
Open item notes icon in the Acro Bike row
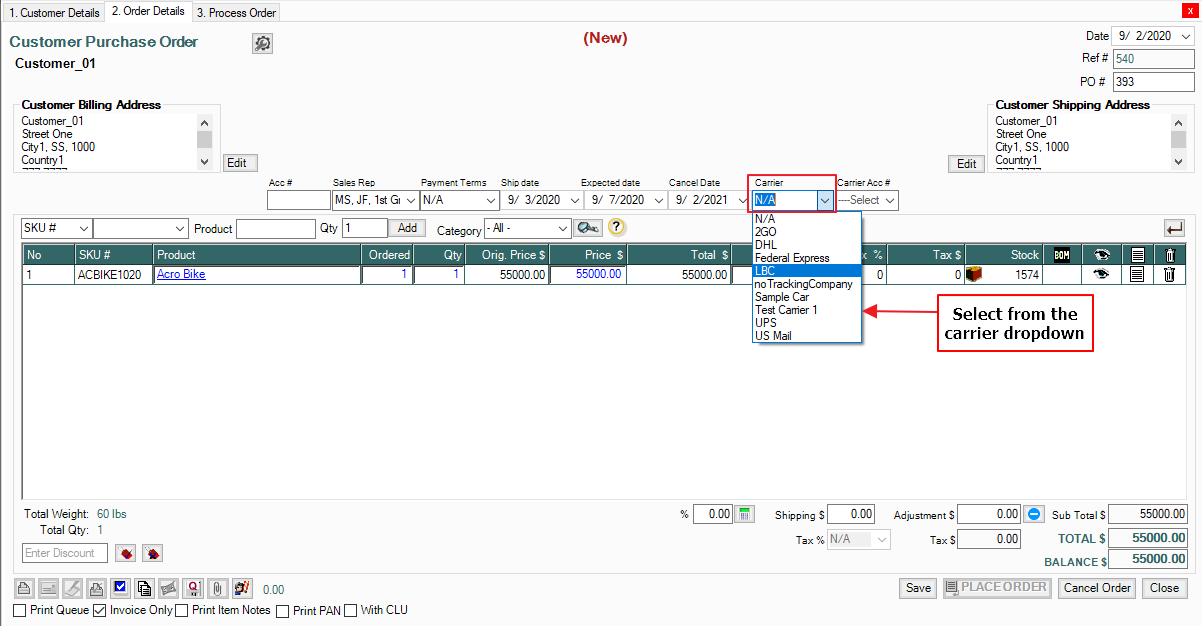(1137, 275)
